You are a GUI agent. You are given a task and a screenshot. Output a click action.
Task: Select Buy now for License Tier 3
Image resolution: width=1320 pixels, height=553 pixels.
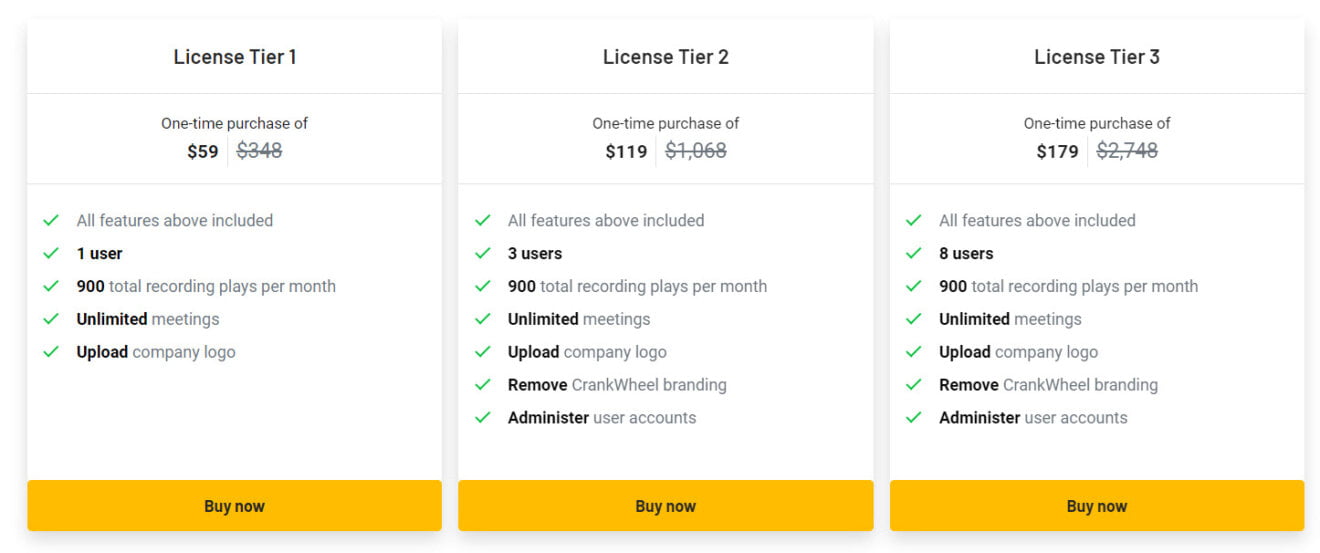1096,506
